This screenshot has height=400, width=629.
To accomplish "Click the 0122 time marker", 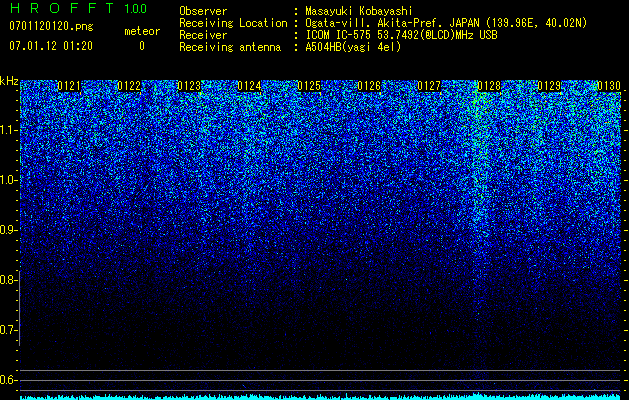I will click(x=129, y=86).
